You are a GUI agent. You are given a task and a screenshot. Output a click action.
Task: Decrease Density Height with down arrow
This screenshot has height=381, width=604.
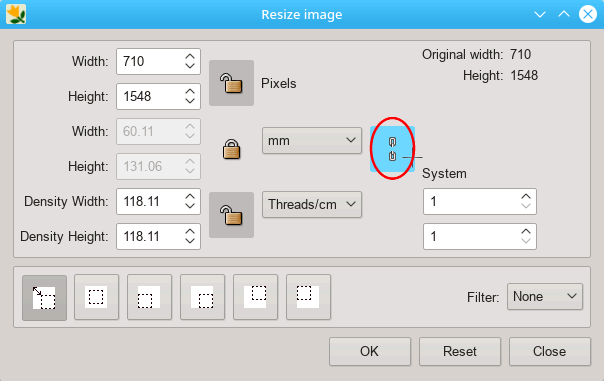190,241
